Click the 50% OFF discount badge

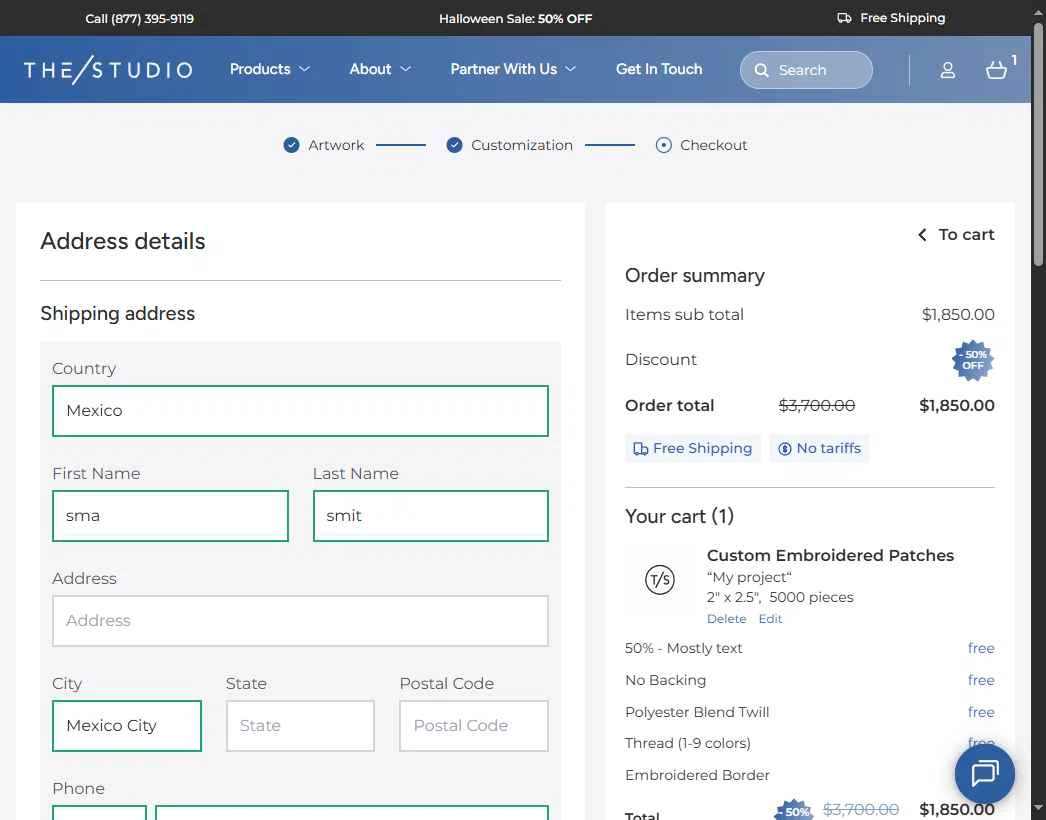973,360
